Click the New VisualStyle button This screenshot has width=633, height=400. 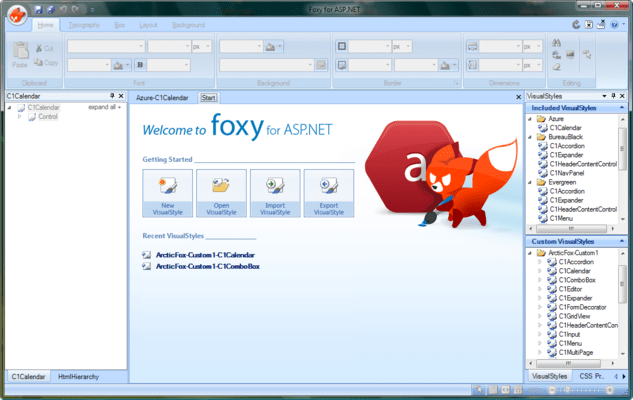coord(168,193)
